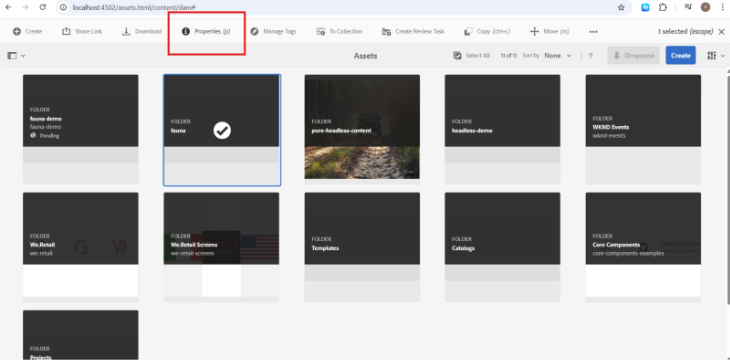730x360 pixels.
Task: Open the Templates folder card
Action: click(x=362, y=247)
